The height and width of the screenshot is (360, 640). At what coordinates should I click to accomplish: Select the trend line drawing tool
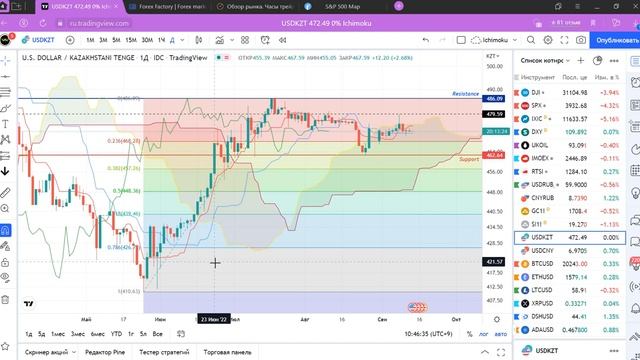5,76
